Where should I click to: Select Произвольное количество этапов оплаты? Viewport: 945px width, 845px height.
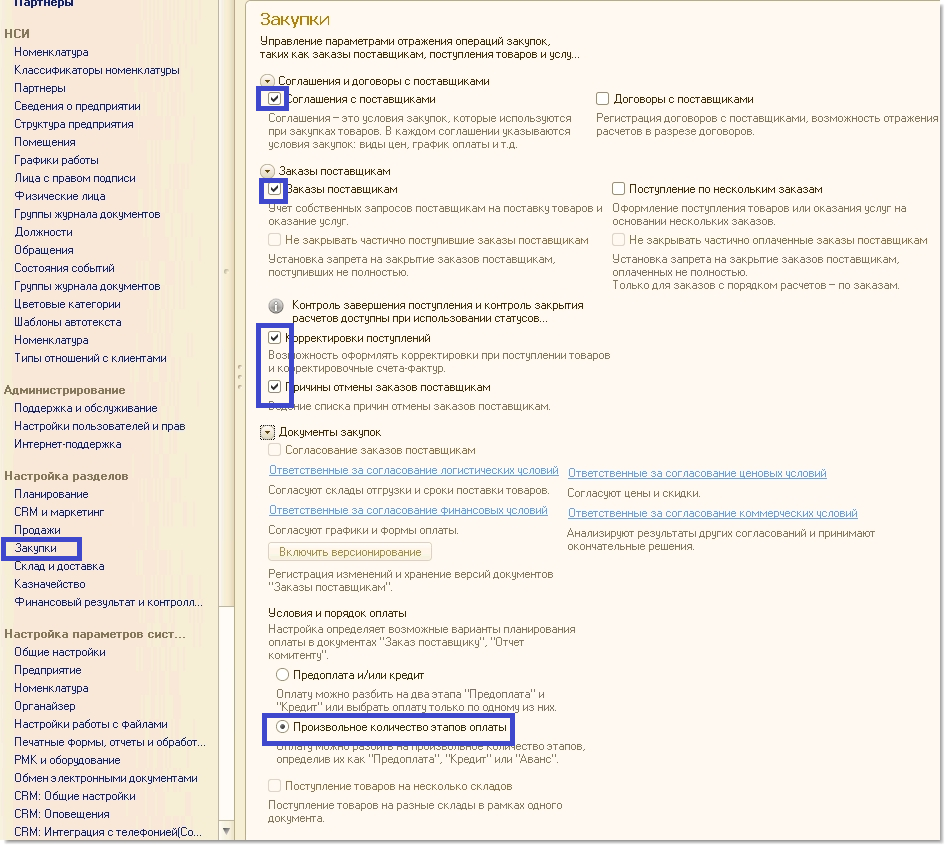coord(283,727)
